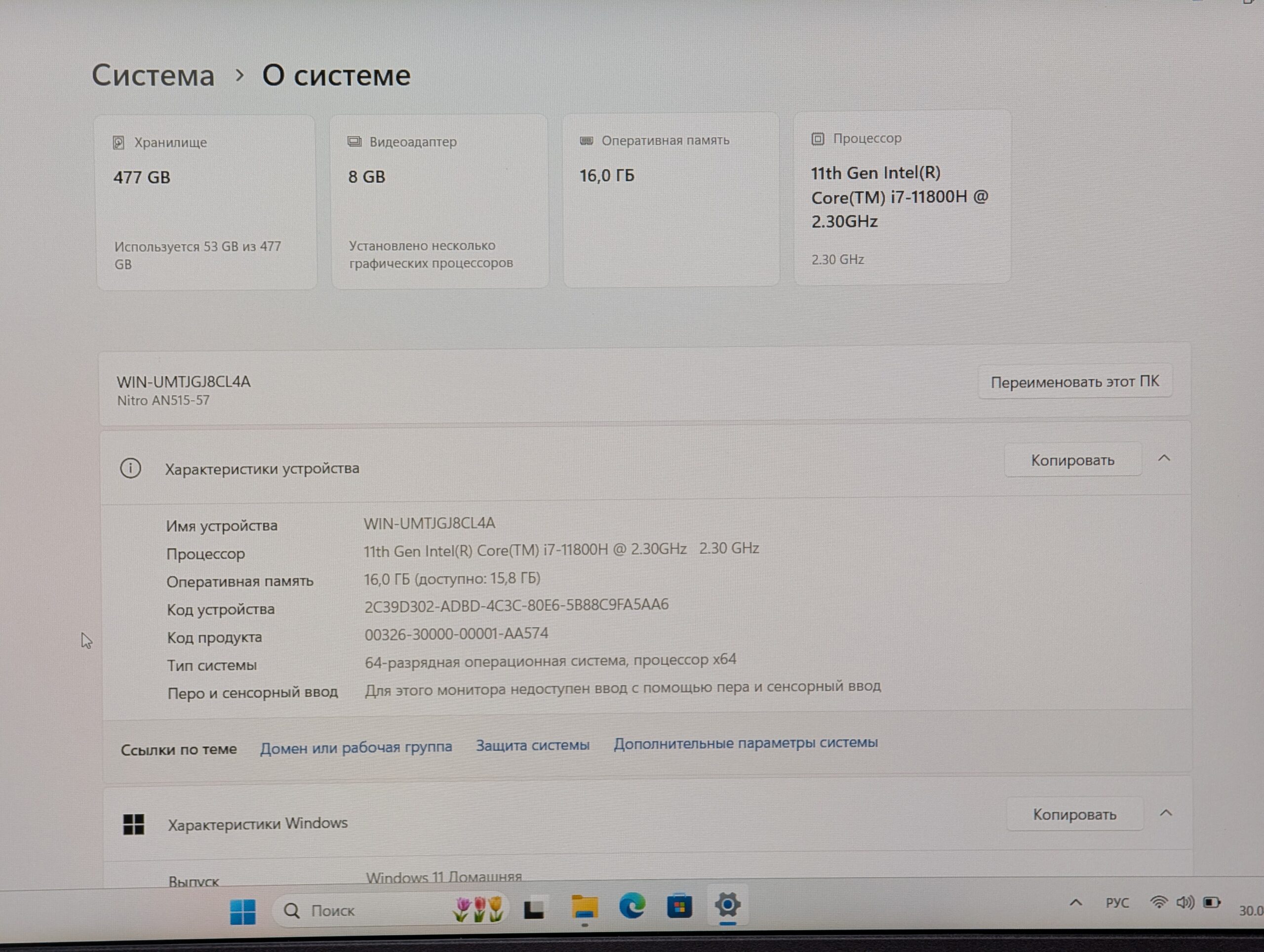
Task: Go back to Система breadcrumb
Action: [153, 76]
